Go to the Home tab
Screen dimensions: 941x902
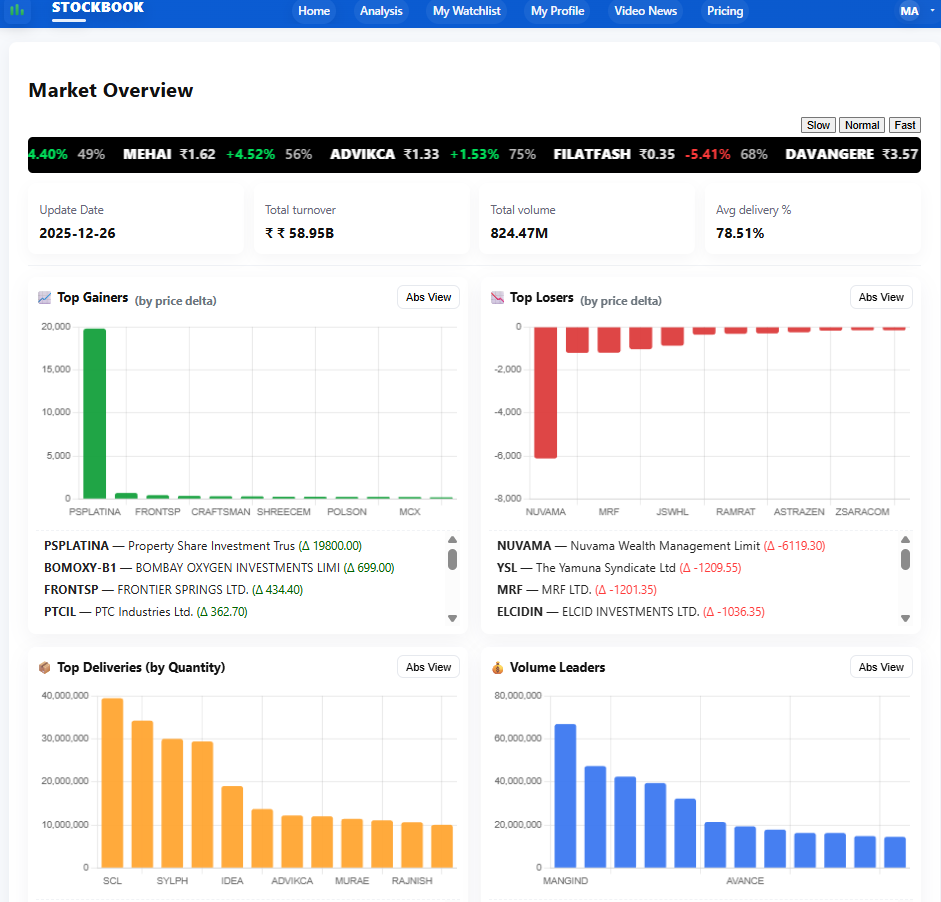[314, 11]
